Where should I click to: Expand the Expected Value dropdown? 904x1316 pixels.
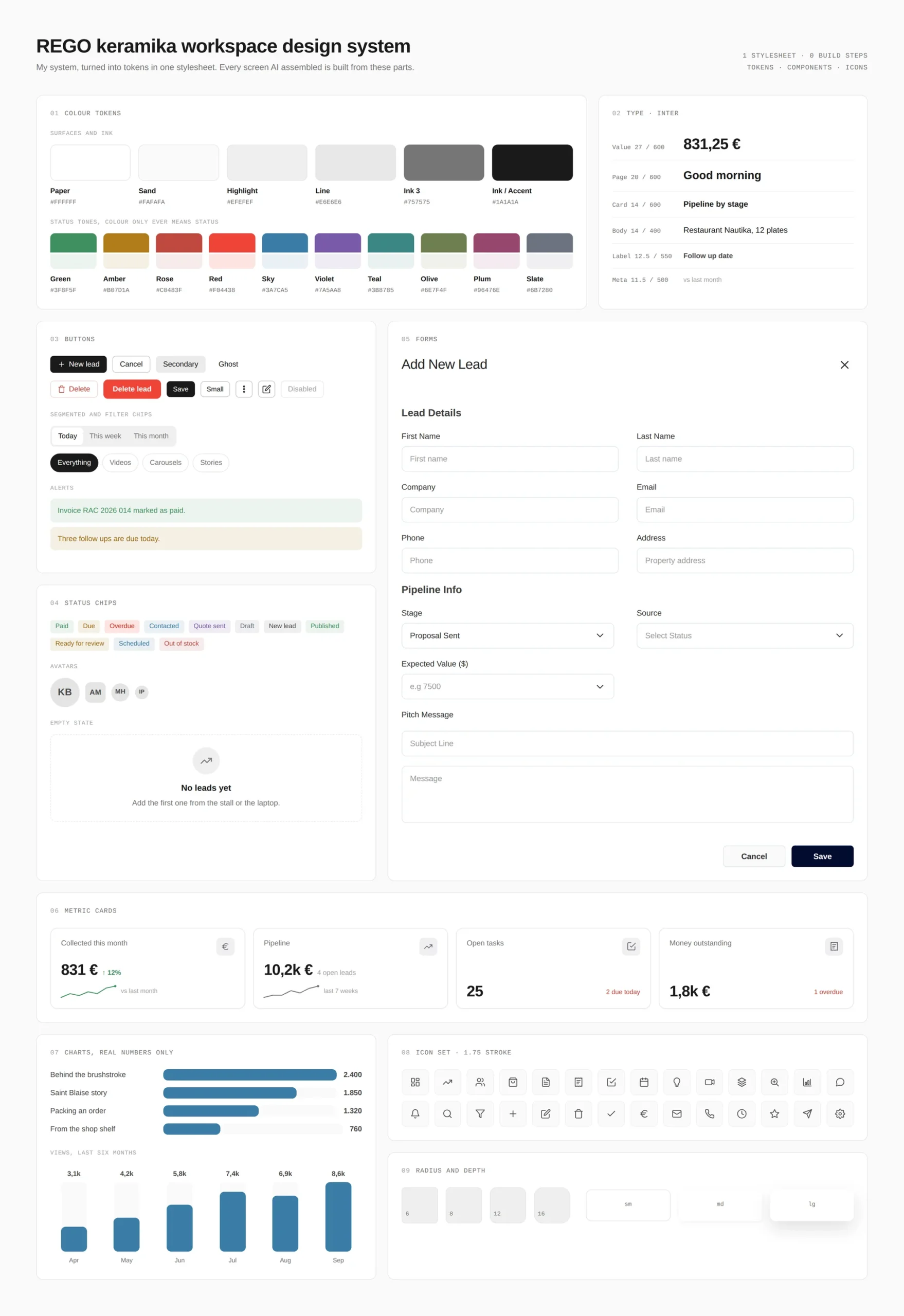508,686
